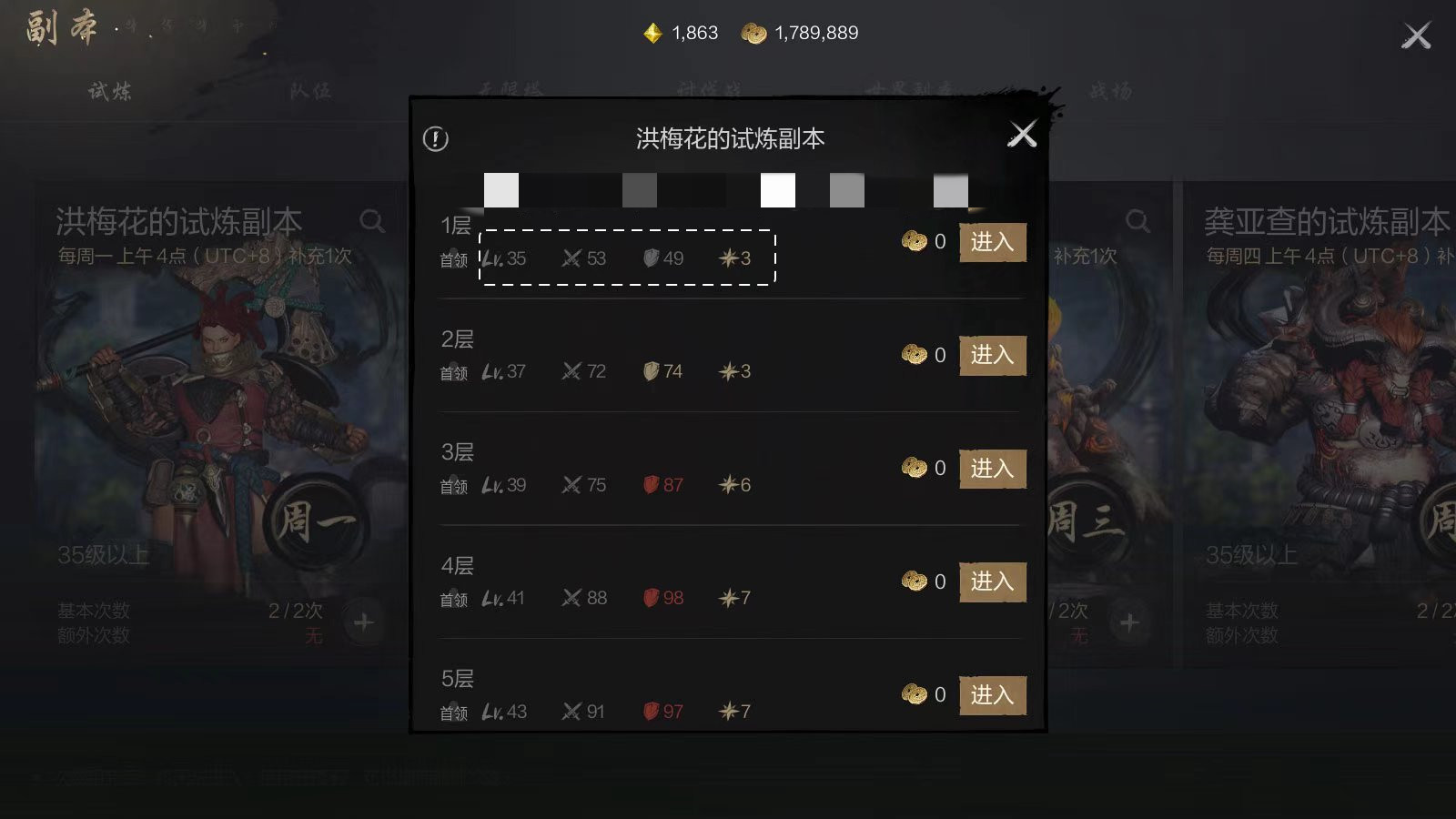Add extra attempts on Monday dungeon card

(364, 623)
